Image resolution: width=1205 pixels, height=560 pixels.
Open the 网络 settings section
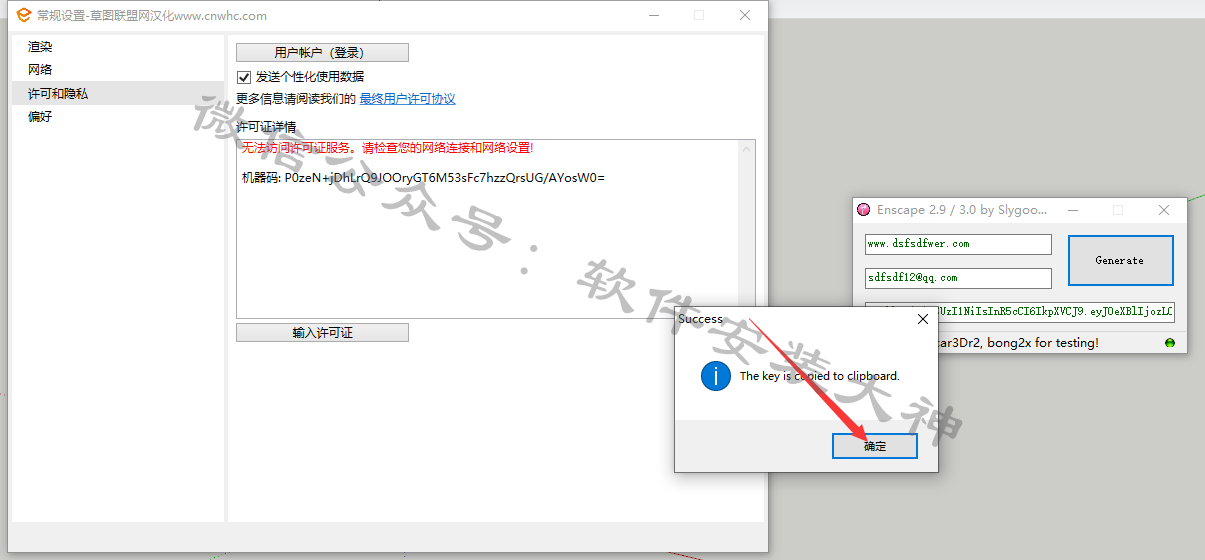coord(40,70)
